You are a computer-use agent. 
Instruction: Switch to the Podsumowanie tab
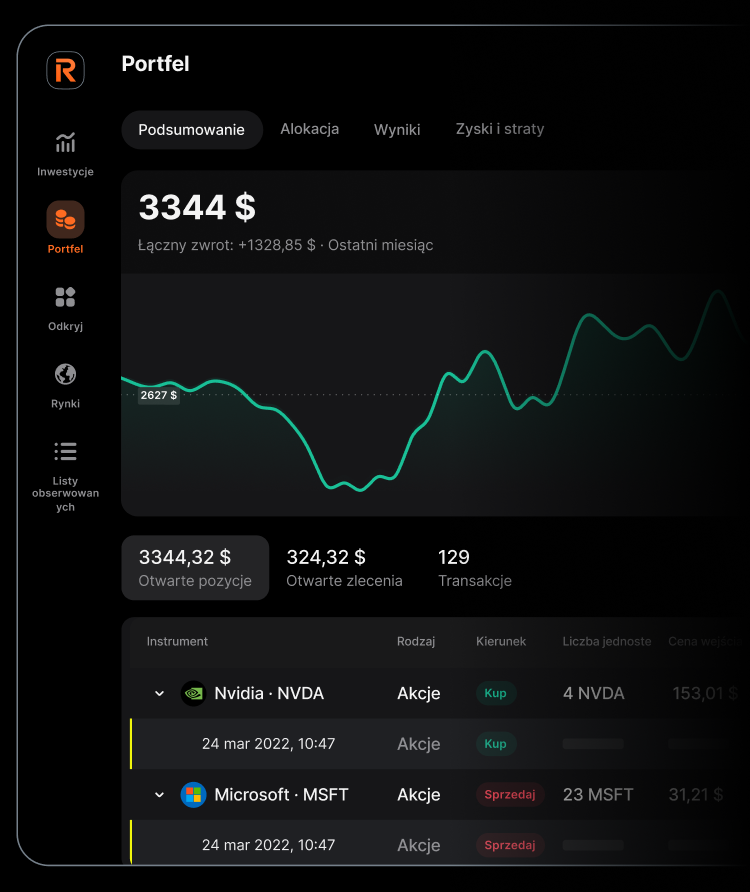point(192,130)
